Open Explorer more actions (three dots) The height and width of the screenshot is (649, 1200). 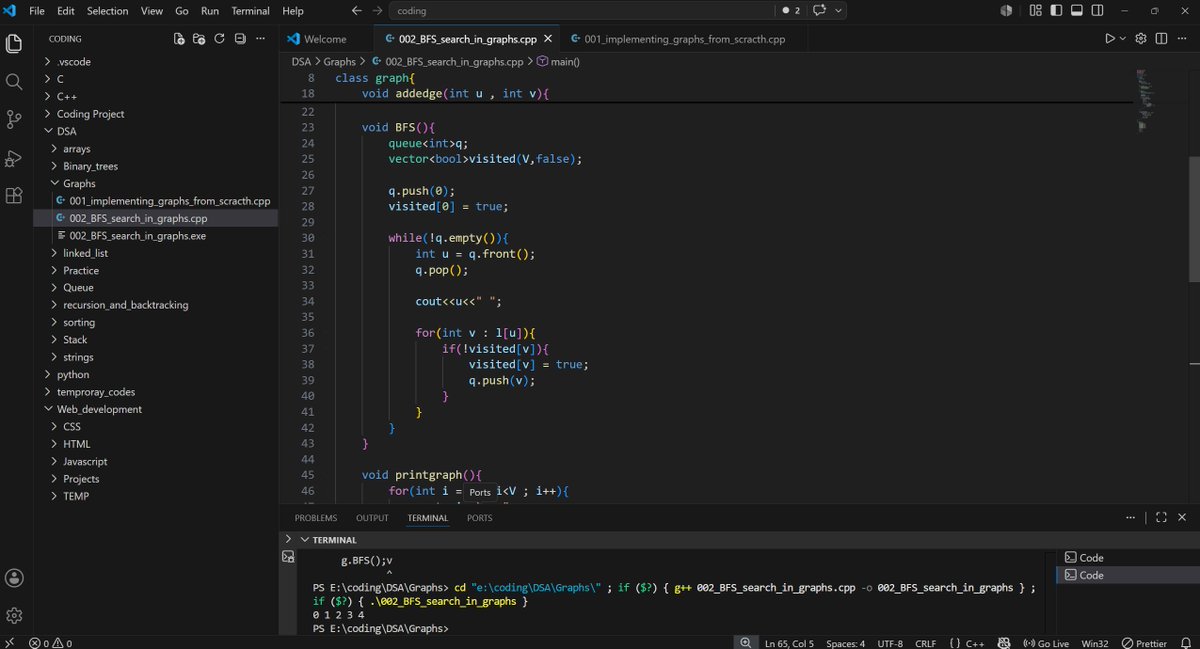261,39
